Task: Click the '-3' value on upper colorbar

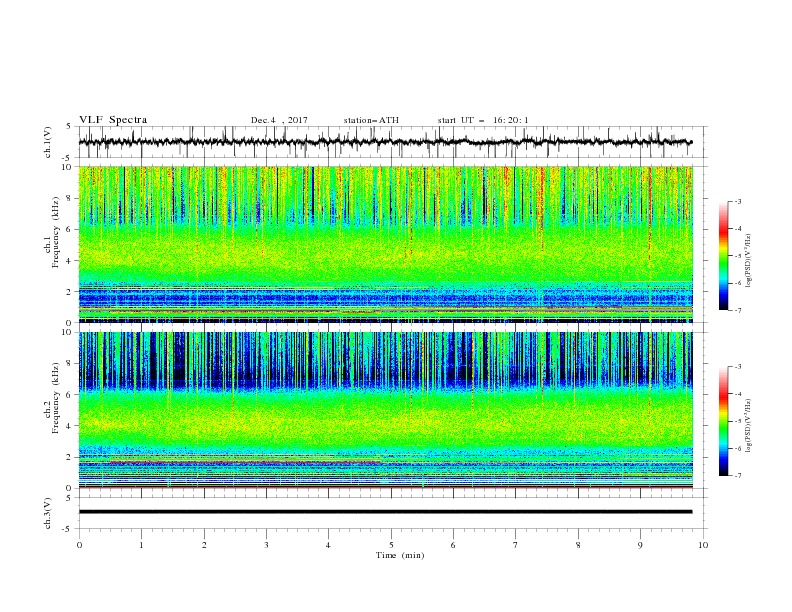Action: tap(737, 201)
